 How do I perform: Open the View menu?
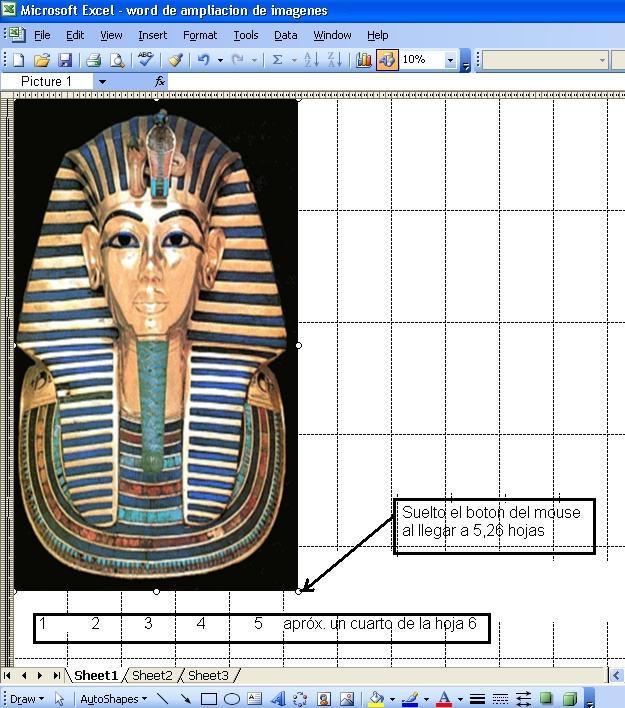point(111,35)
